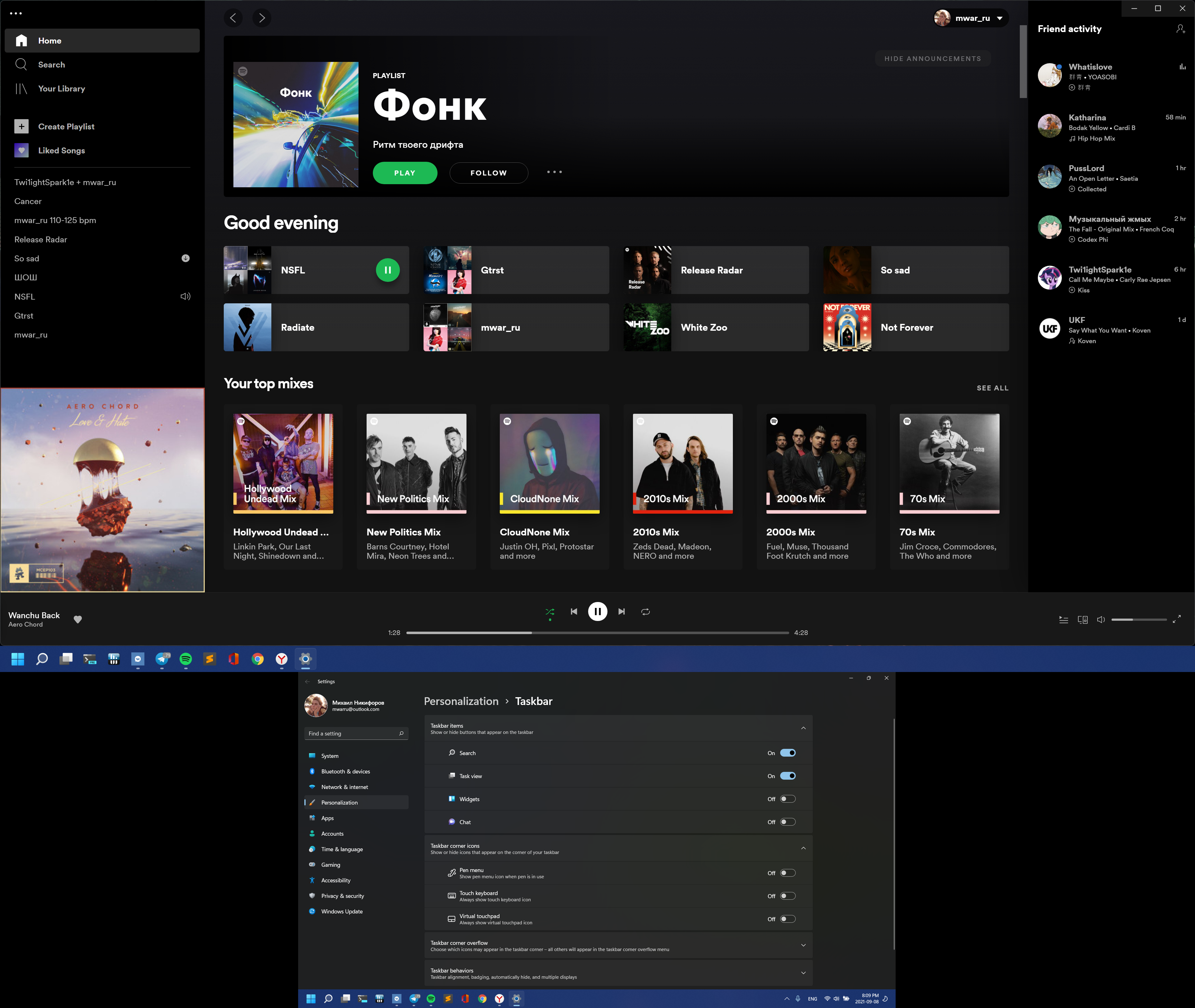Pause the current song in player bar
Screen dimensions: 1195x1008
pos(598,611)
